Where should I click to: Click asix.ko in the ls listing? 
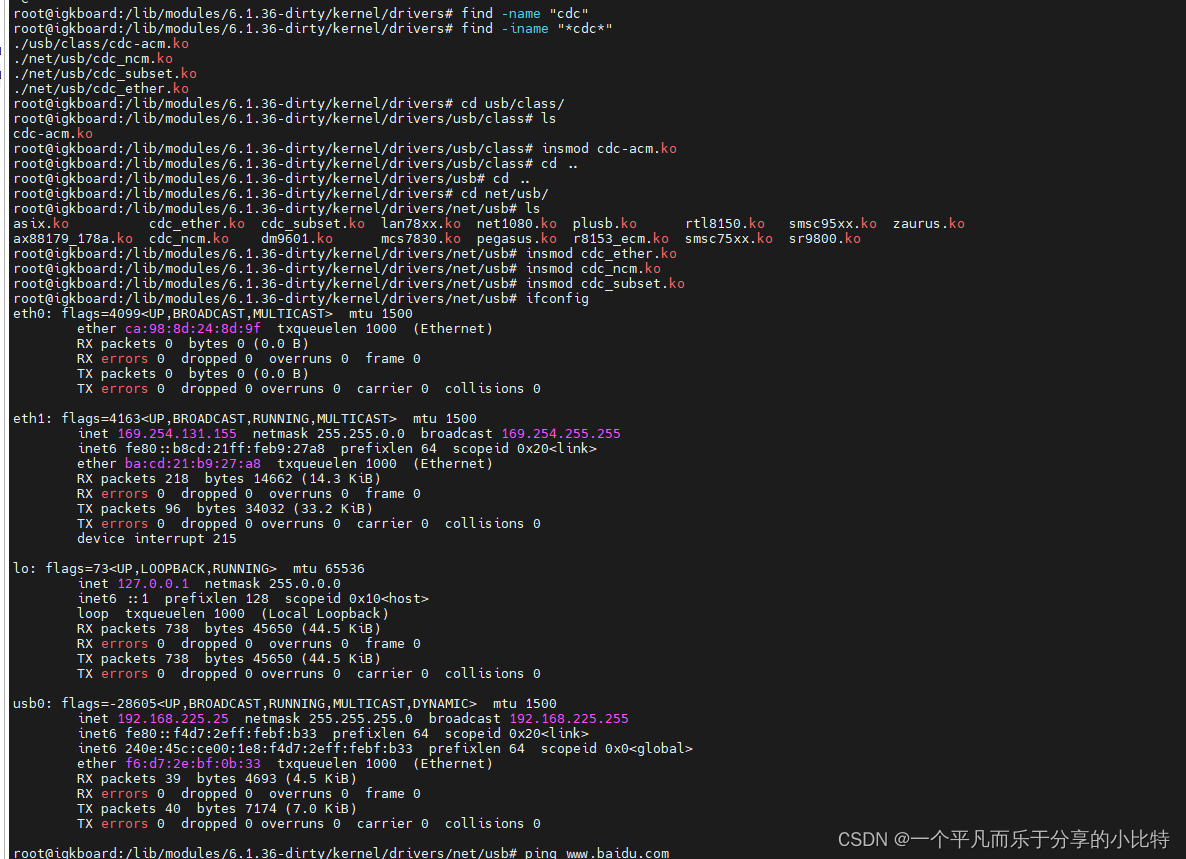pos(41,224)
